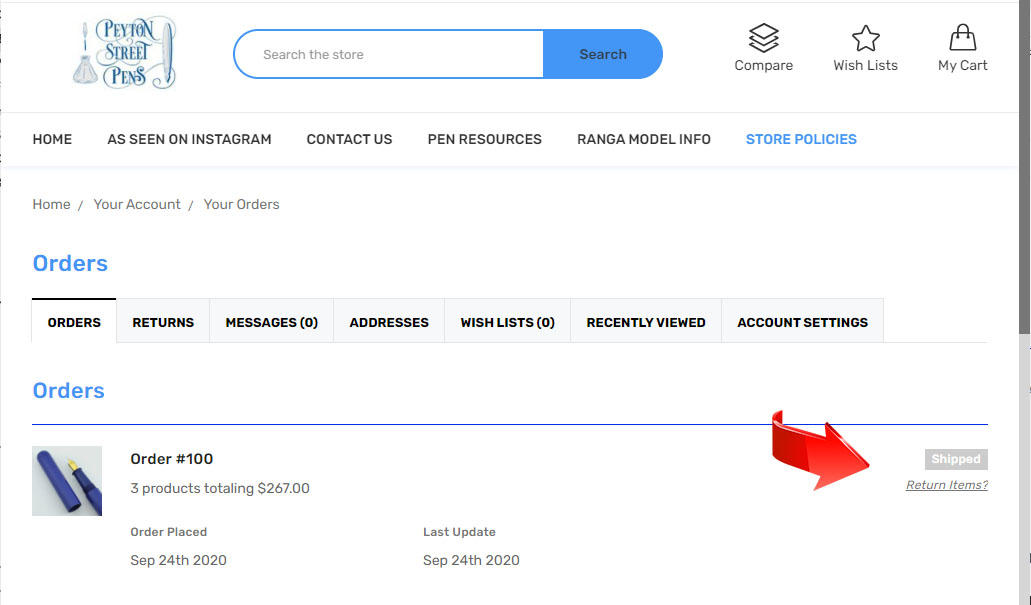The image size is (1031, 605).
Task: Click Your Account breadcrumb link
Action: pyautogui.click(x=137, y=204)
